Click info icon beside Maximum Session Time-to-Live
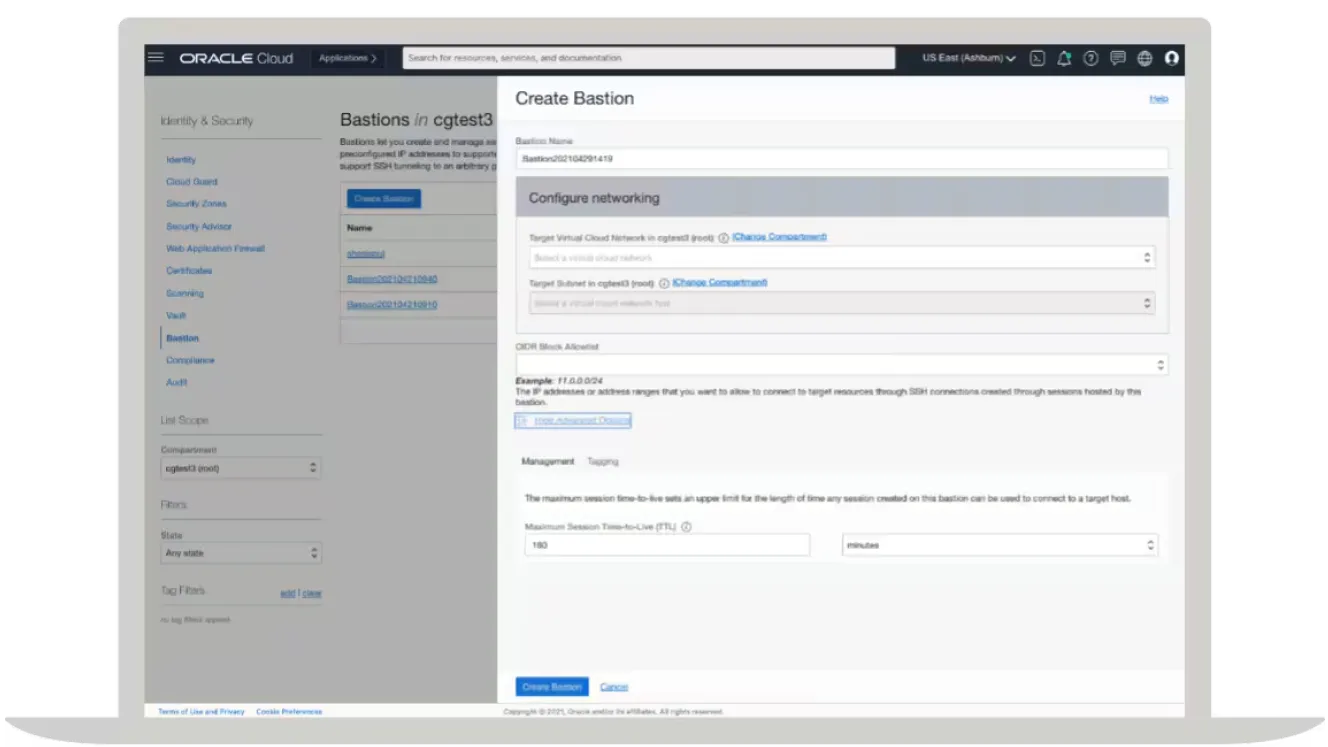1328x747 pixels. (x=687, y=527)
